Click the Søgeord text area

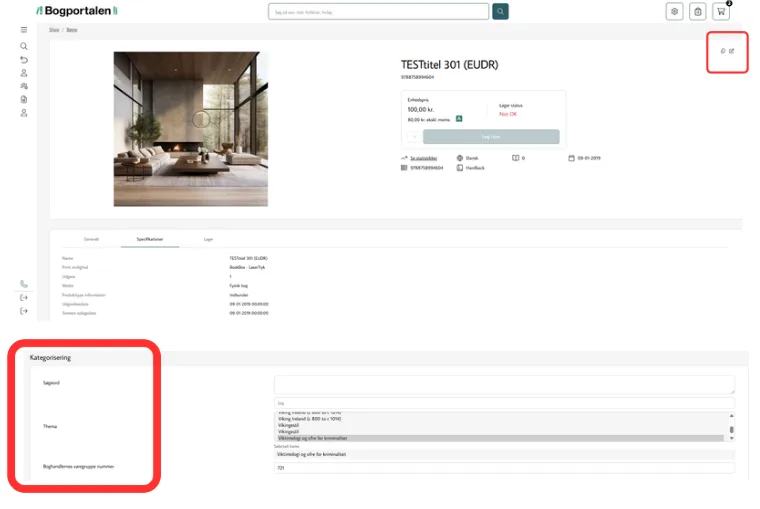click(505, 385)
